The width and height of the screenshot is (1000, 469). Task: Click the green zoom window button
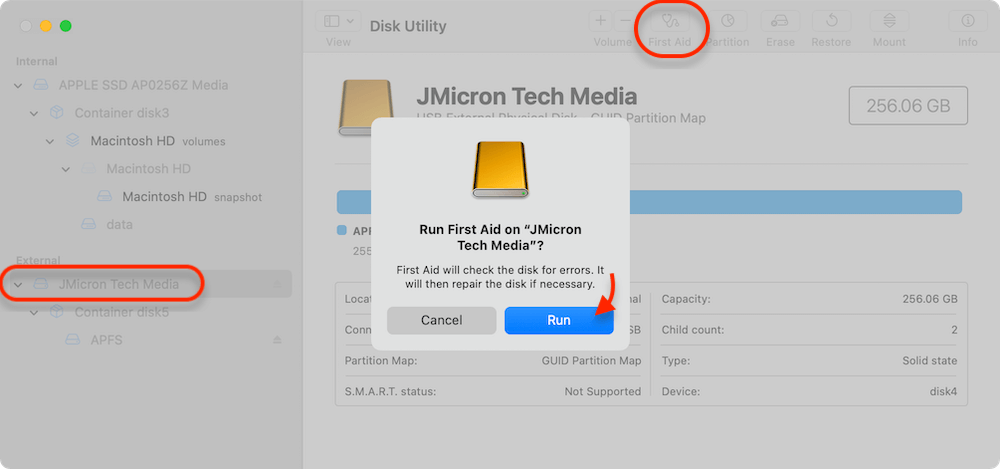[x=66, y=26]
